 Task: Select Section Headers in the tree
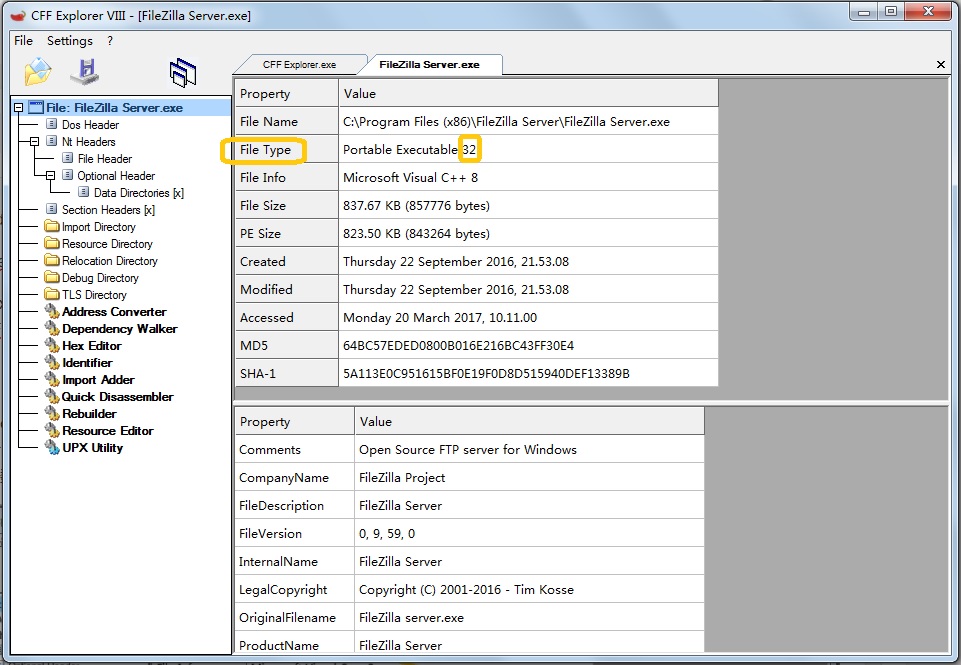coord(98,209)
